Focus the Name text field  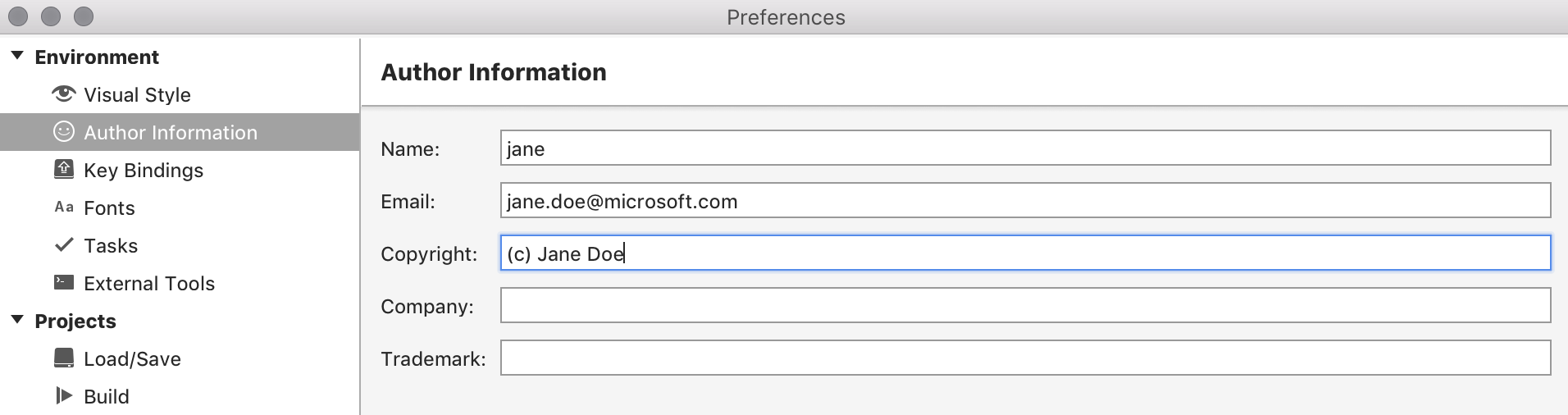tap(1025, 148)
